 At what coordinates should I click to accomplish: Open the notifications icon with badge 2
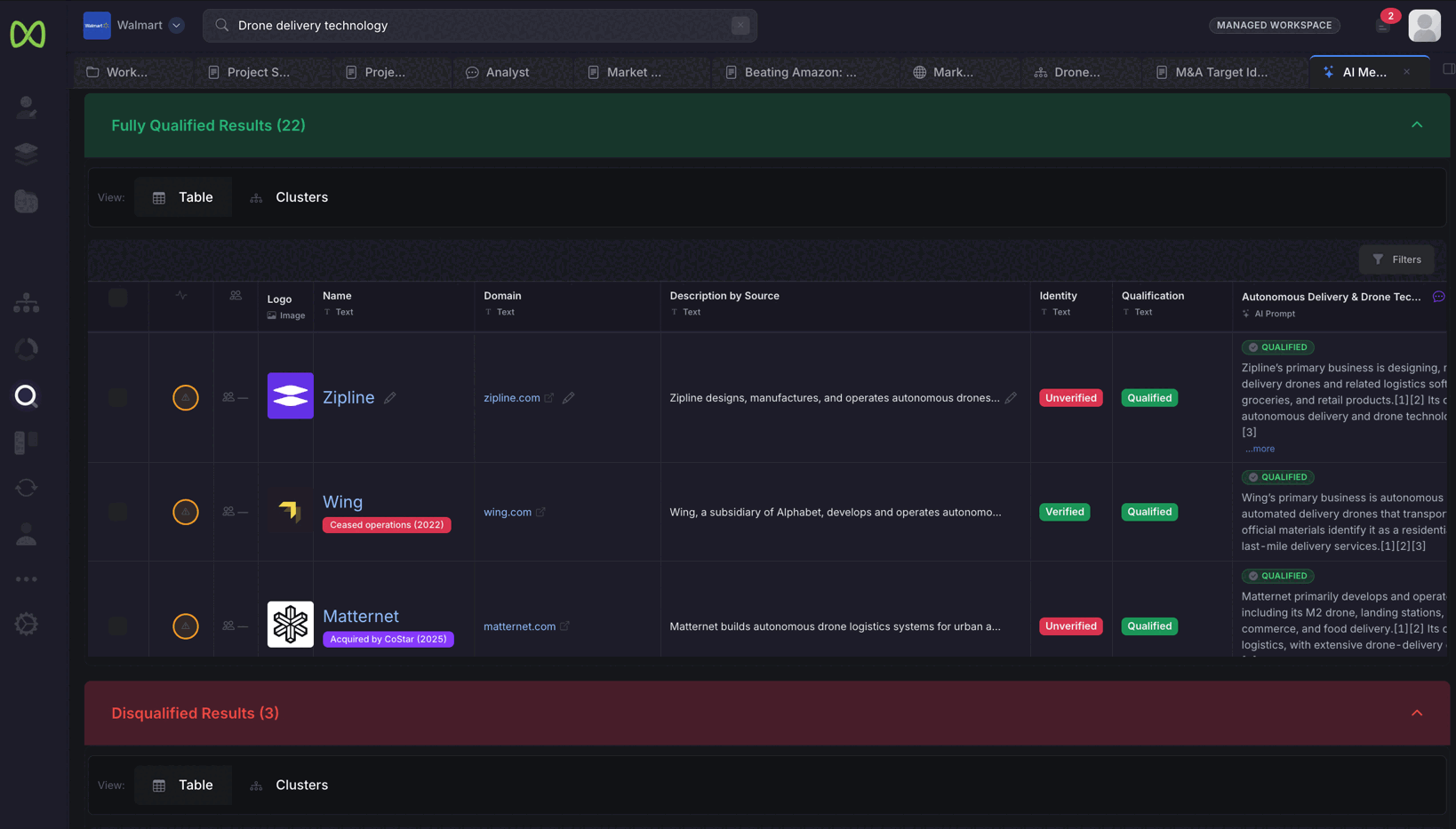(1384, 24)
